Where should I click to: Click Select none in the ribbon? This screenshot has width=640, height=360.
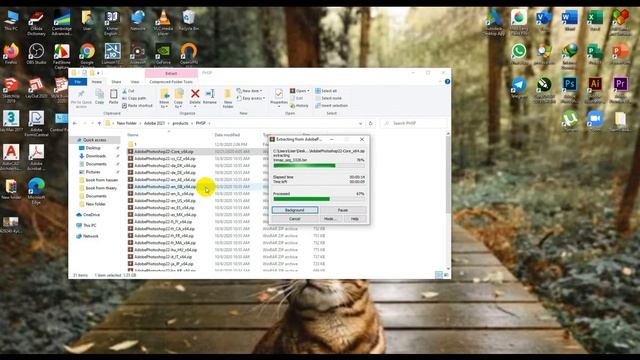pos(329,98)
